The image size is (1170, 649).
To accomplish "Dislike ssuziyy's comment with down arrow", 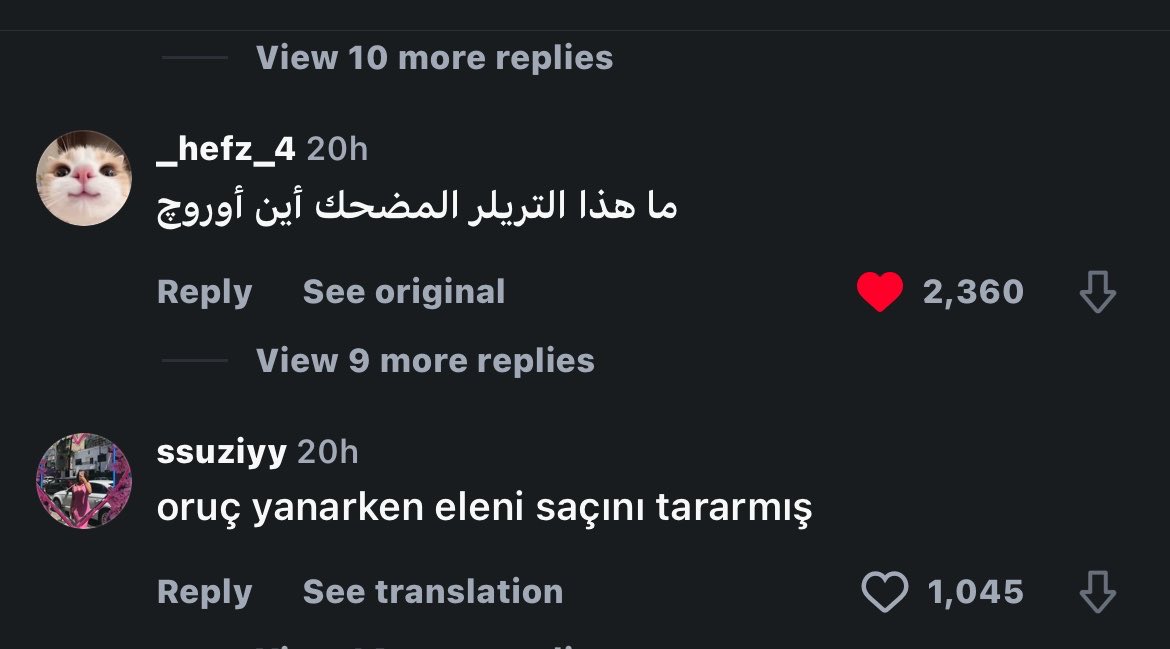I will (x=1098, y=592).
